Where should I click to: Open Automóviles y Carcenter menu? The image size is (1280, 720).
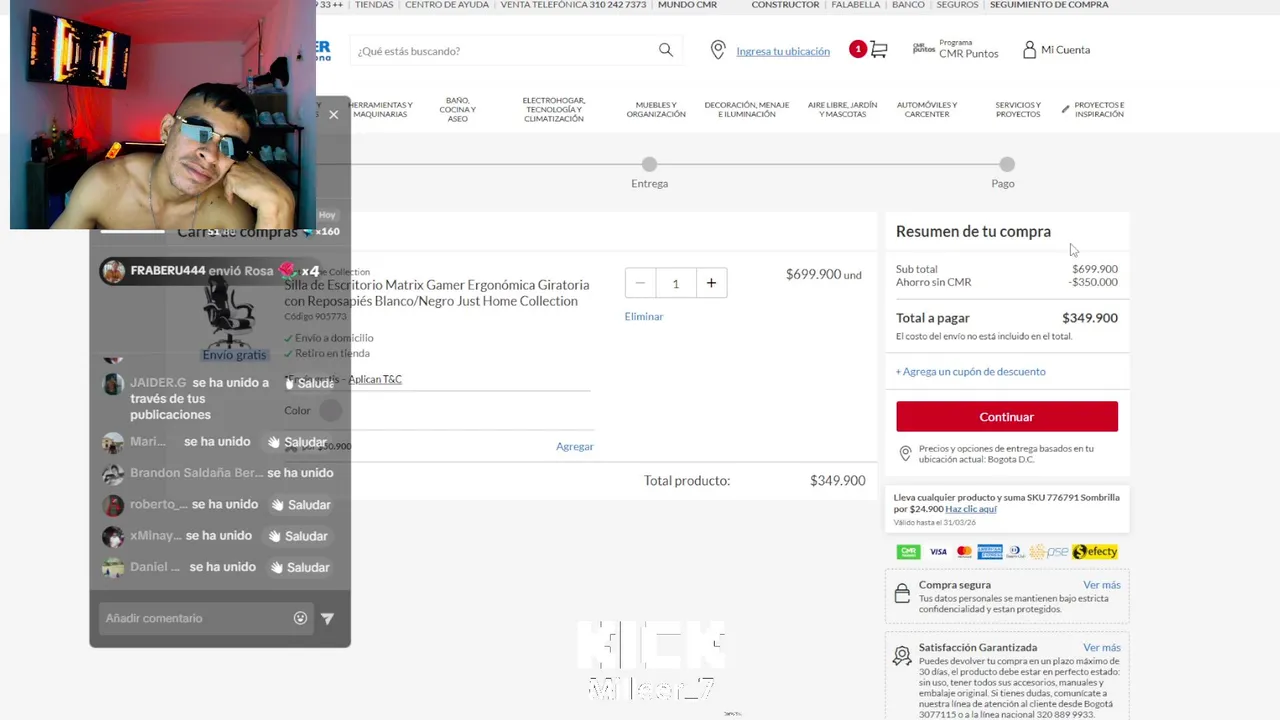tap(927, 109)
